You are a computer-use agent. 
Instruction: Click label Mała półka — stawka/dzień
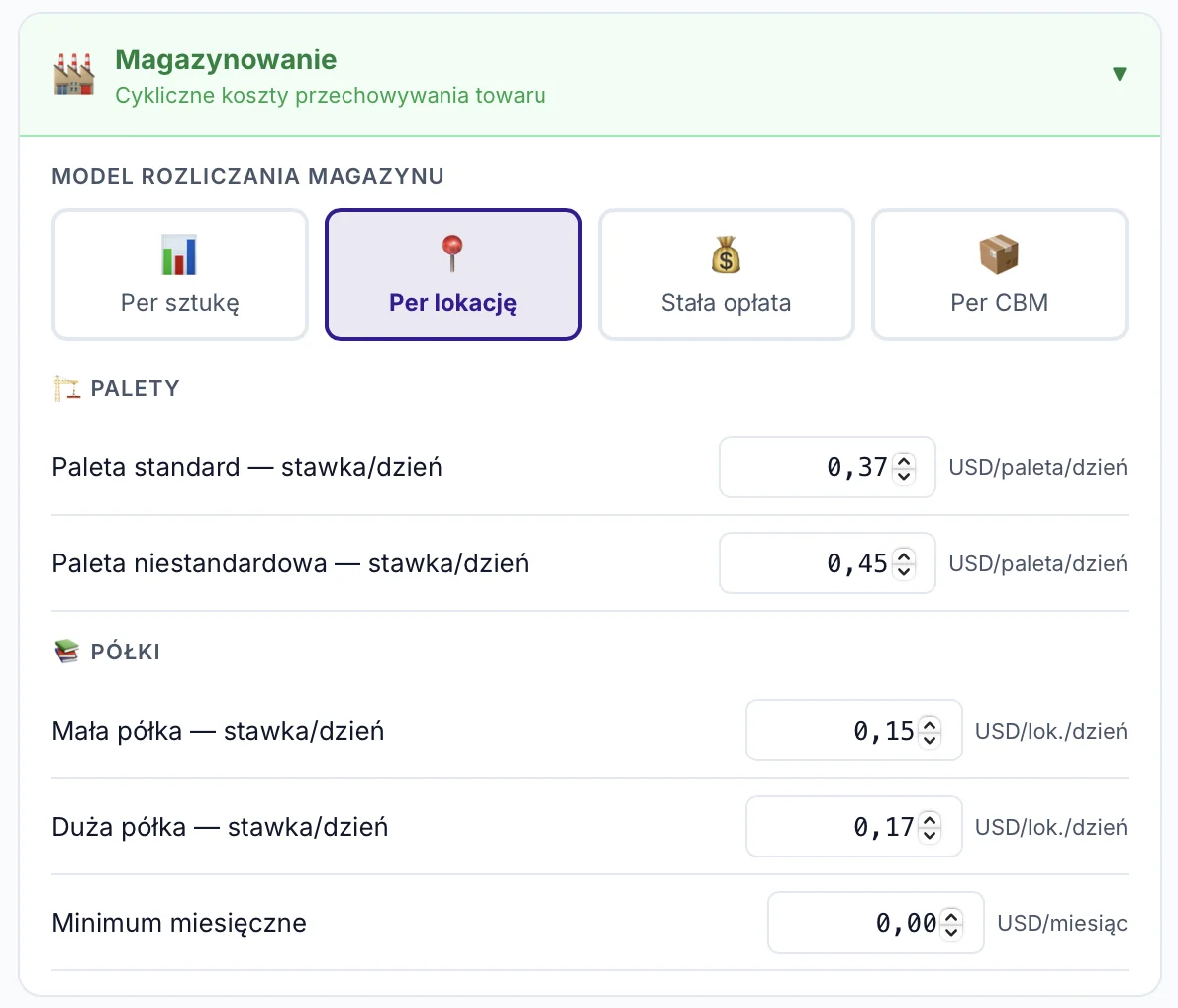pyautogui.click(x=218, y=731)
